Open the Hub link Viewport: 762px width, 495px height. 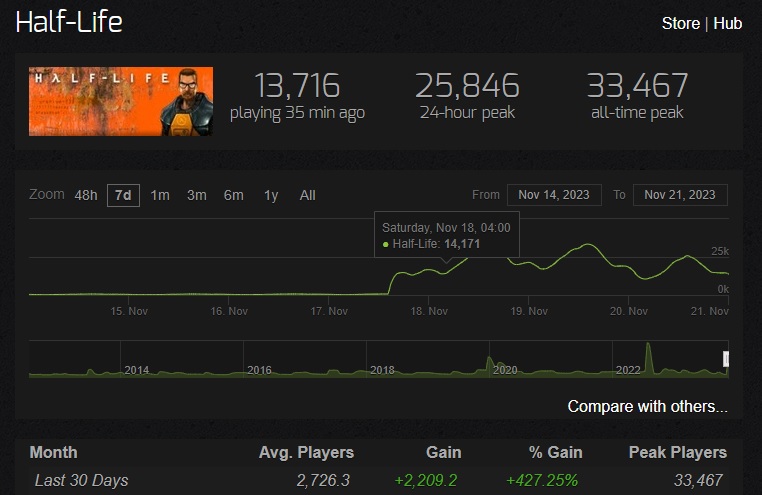tap(727, 23)
